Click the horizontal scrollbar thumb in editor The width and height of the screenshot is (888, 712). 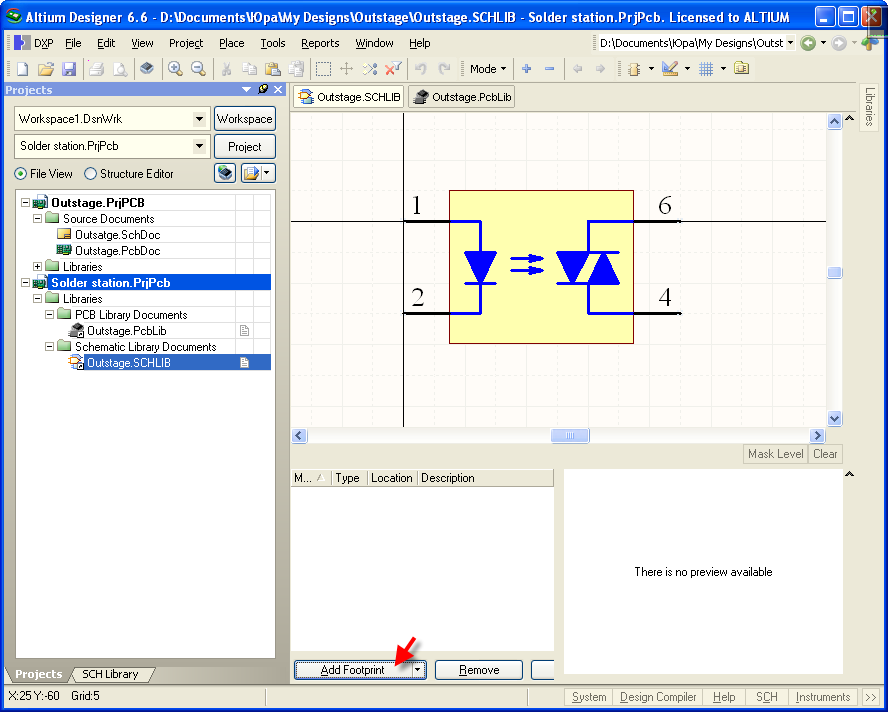(x=570, y=436)
